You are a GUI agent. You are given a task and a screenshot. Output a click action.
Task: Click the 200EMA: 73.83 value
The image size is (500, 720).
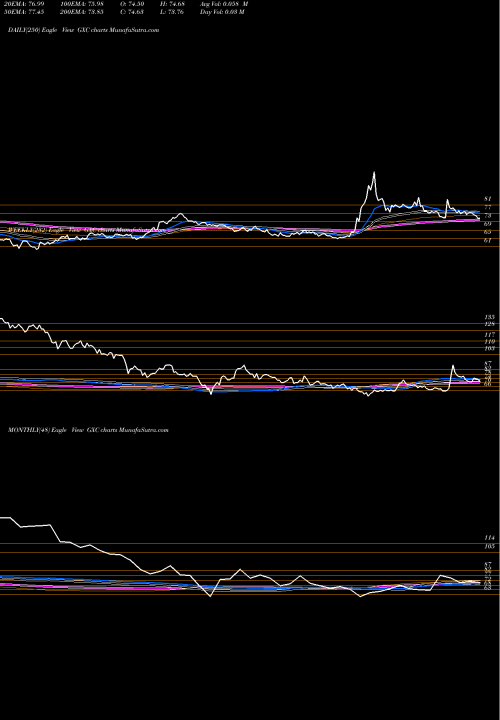(80, 12)
